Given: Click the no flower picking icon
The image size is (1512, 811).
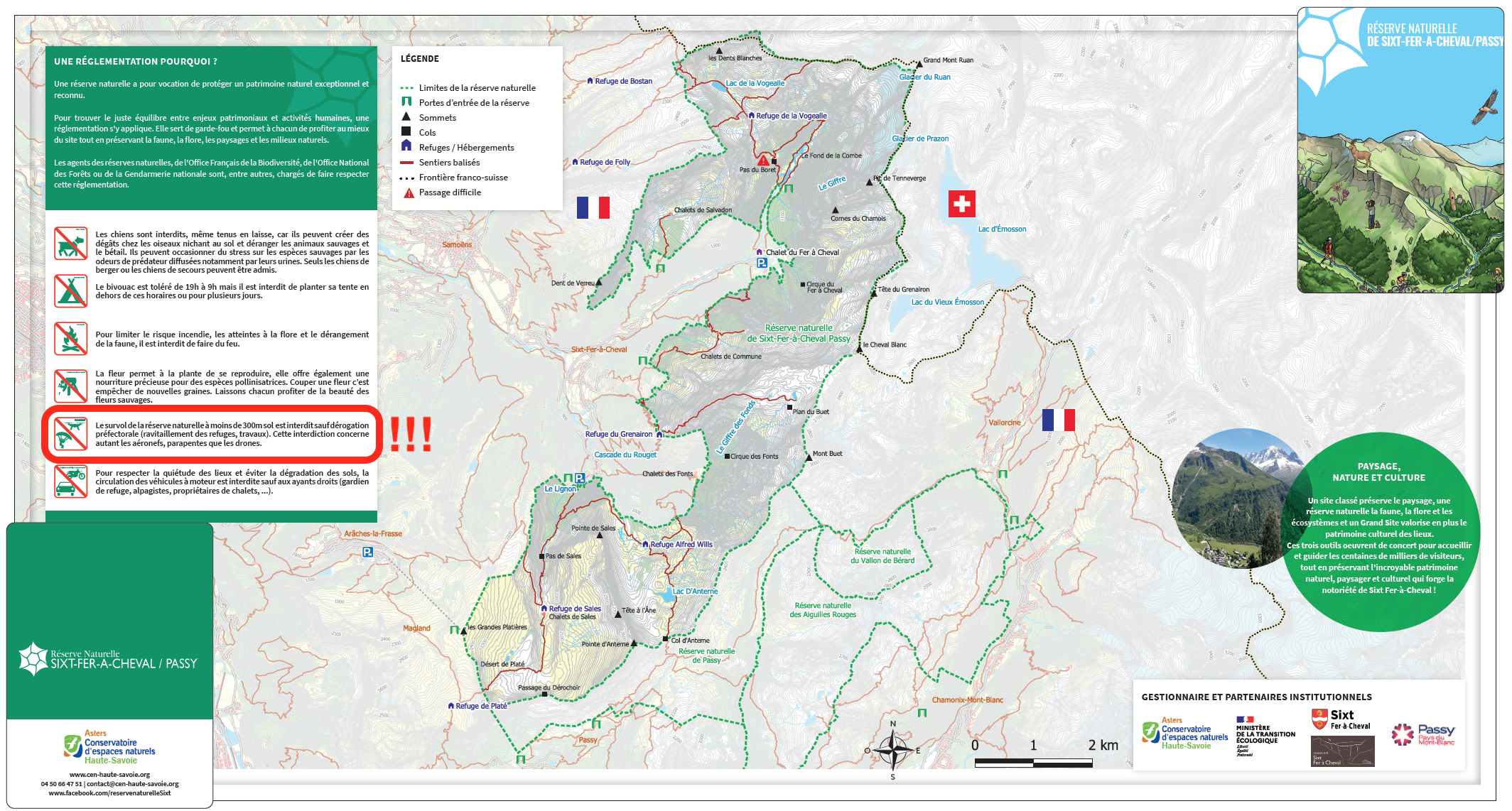Looking at the screenshot, I should (x=70, y=386).
